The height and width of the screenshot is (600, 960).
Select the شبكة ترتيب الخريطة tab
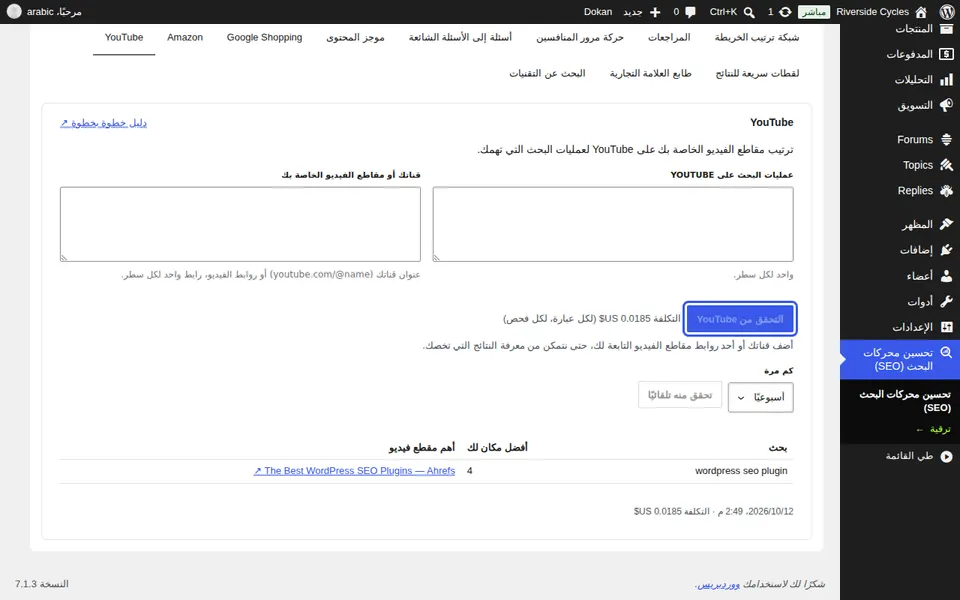[757, 37]
